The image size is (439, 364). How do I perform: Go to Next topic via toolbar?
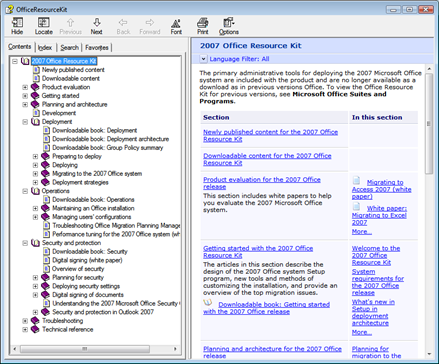96,26
